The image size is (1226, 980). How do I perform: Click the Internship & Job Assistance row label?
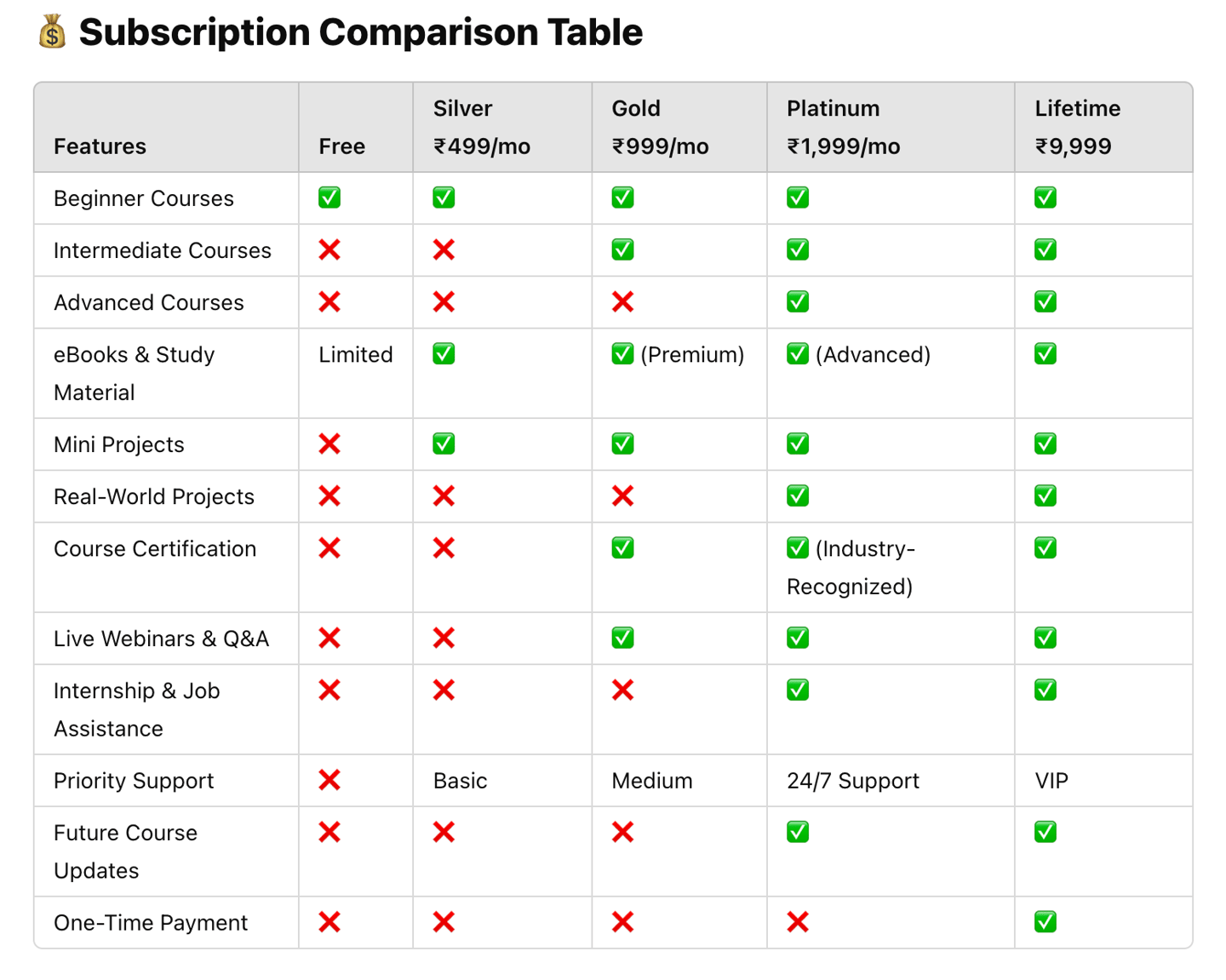136,709
